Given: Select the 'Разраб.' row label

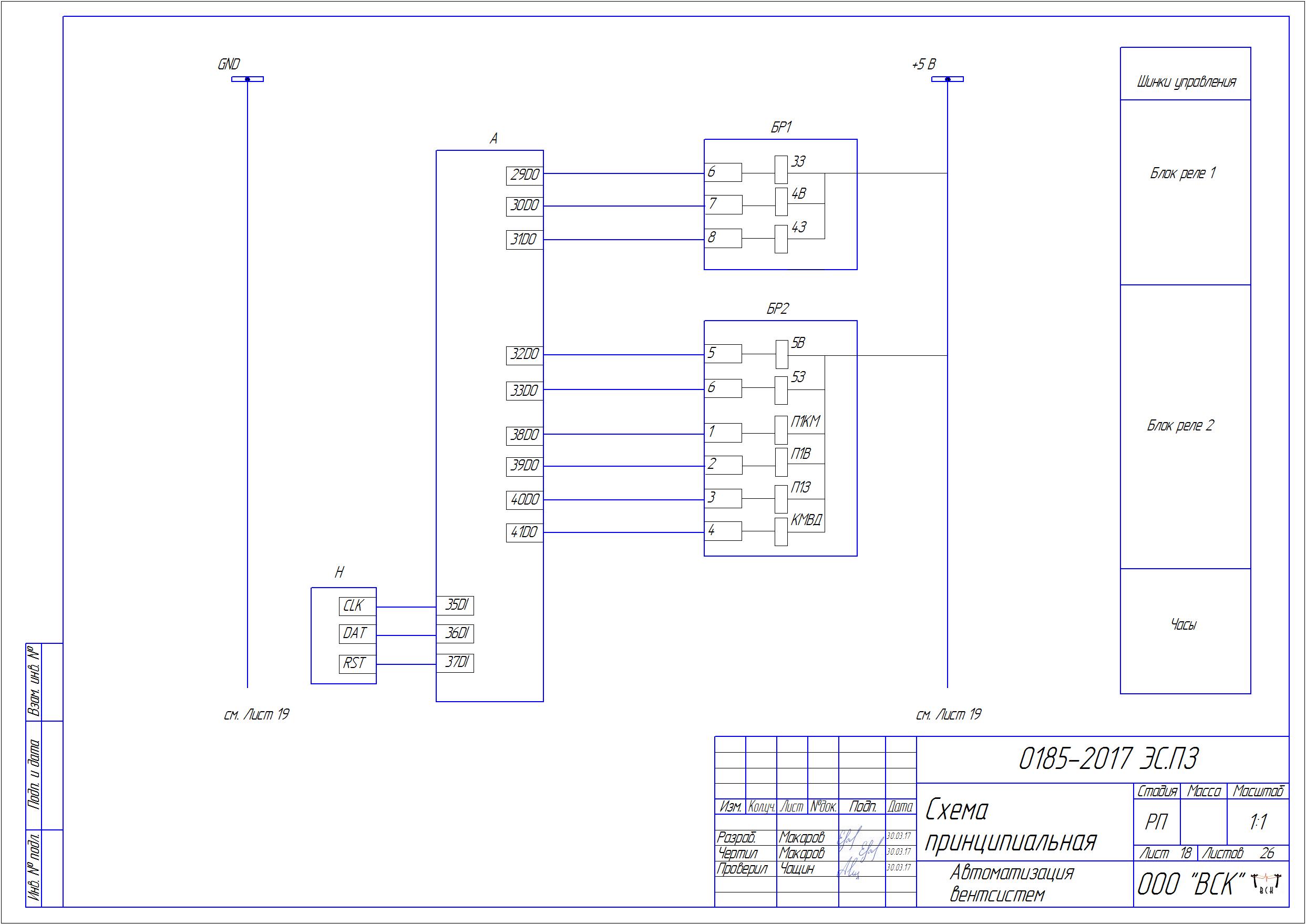Looking at the screenshot, I should tap(736, 837).
